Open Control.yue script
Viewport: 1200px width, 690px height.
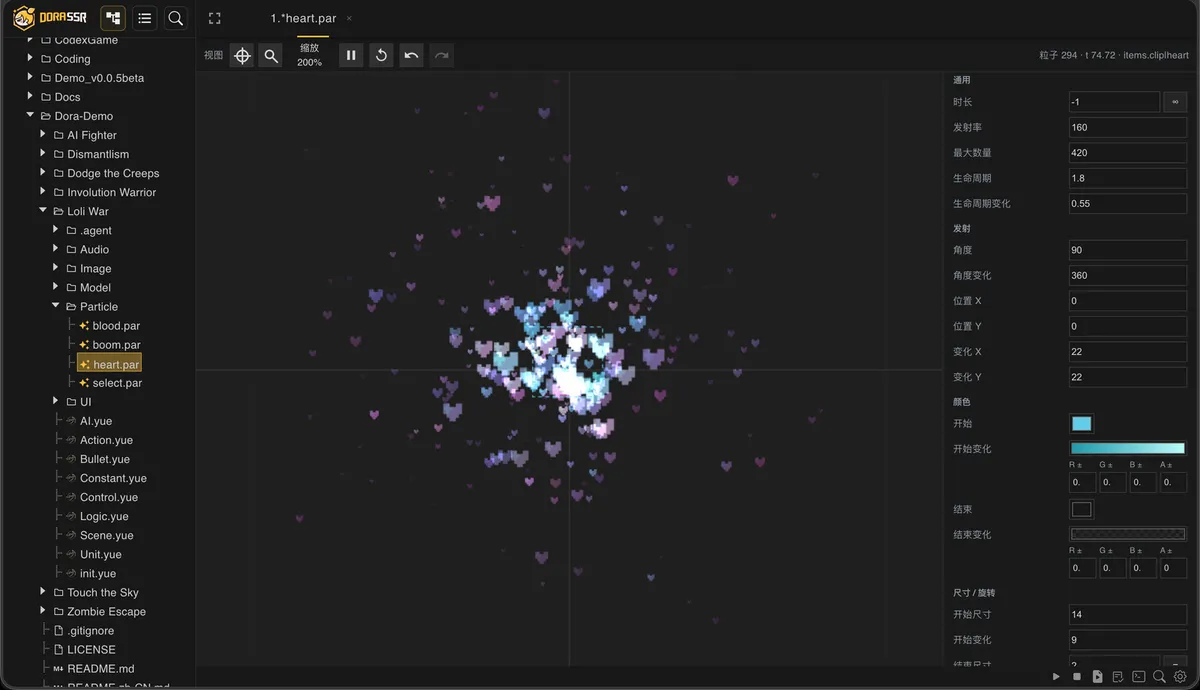point(109,497)
